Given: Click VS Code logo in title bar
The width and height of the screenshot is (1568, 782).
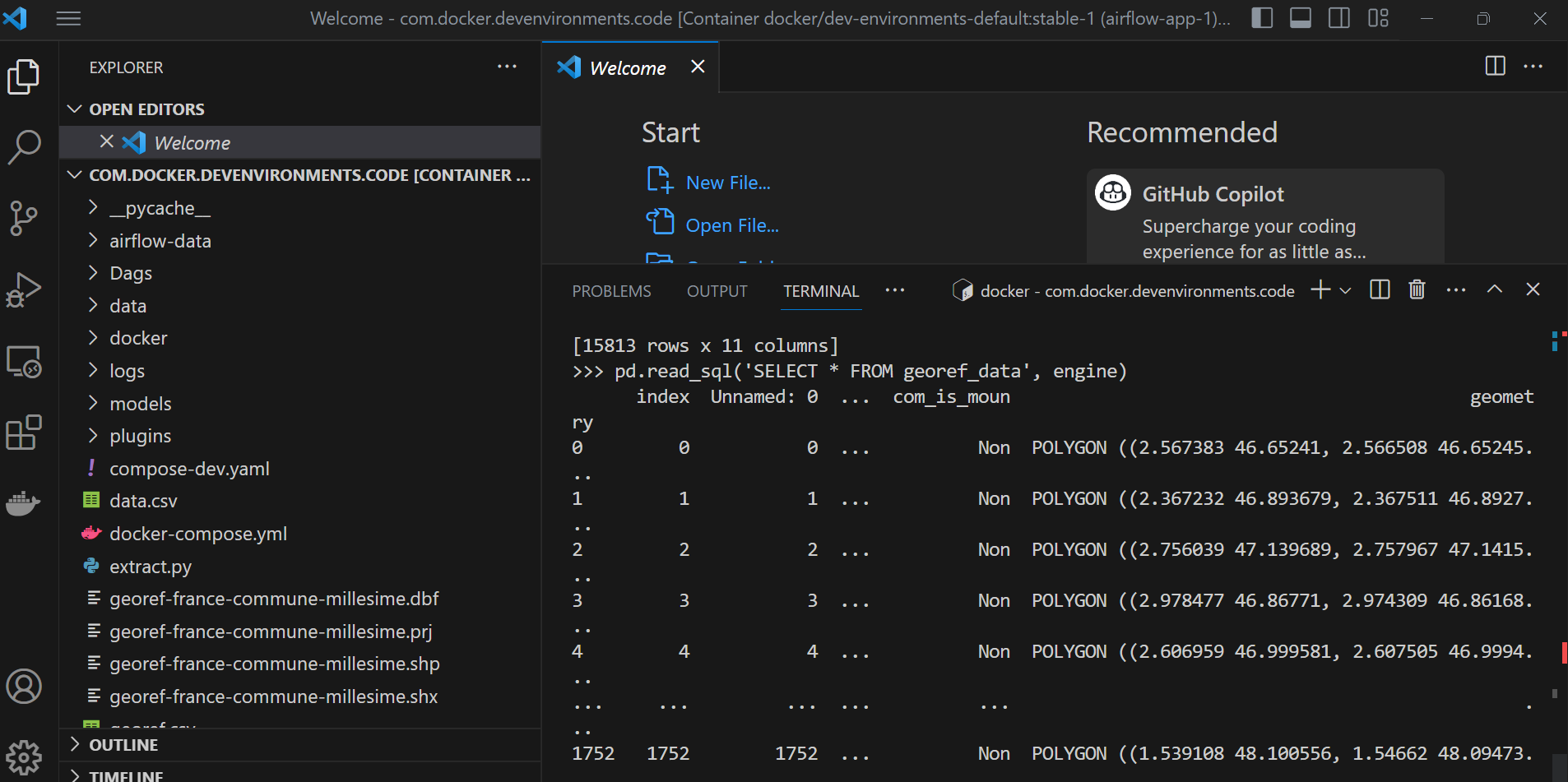Looking at the screenshot, I should (15, 18).
